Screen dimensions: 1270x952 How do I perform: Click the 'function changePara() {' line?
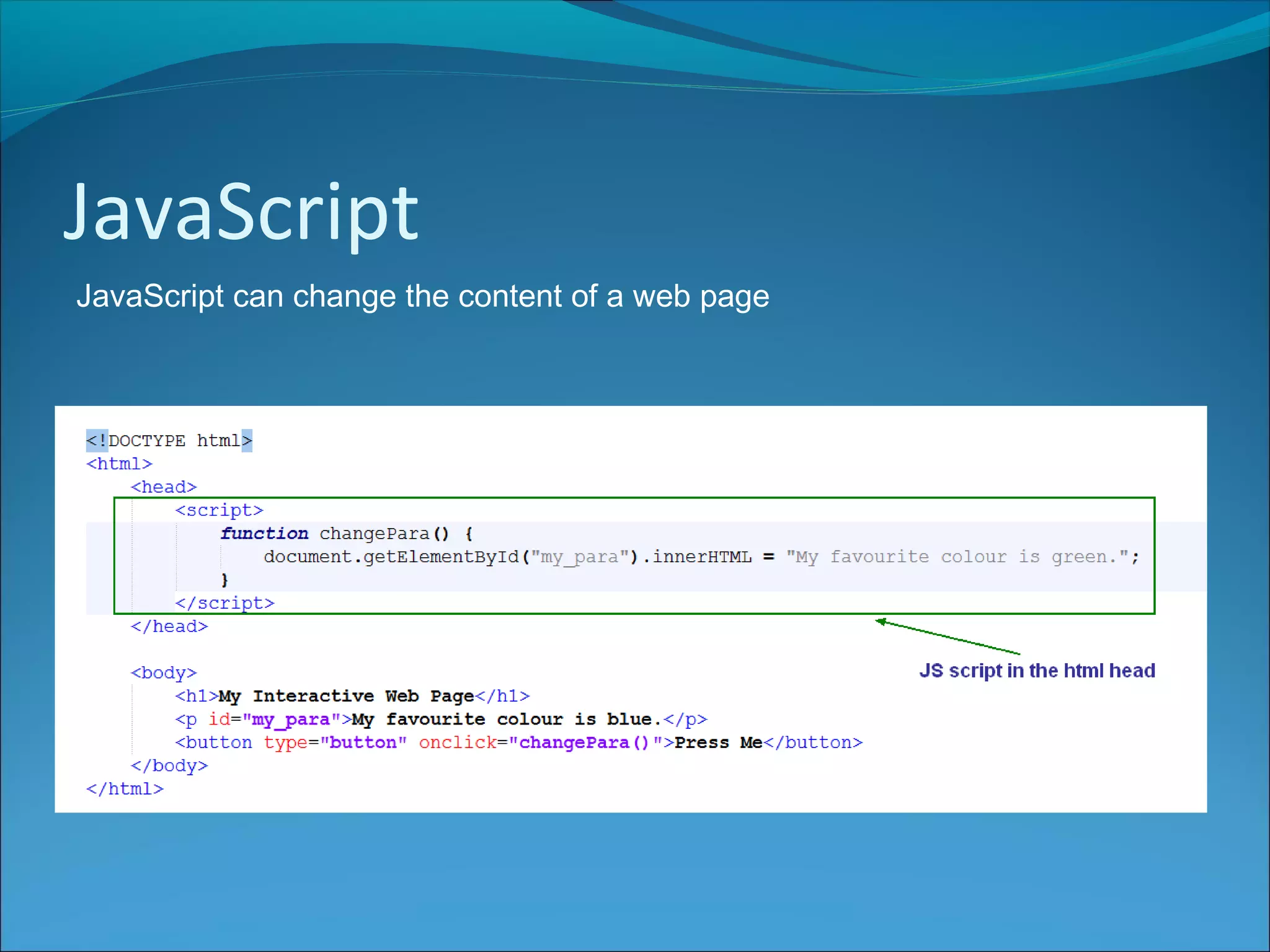tap(347, 534)
